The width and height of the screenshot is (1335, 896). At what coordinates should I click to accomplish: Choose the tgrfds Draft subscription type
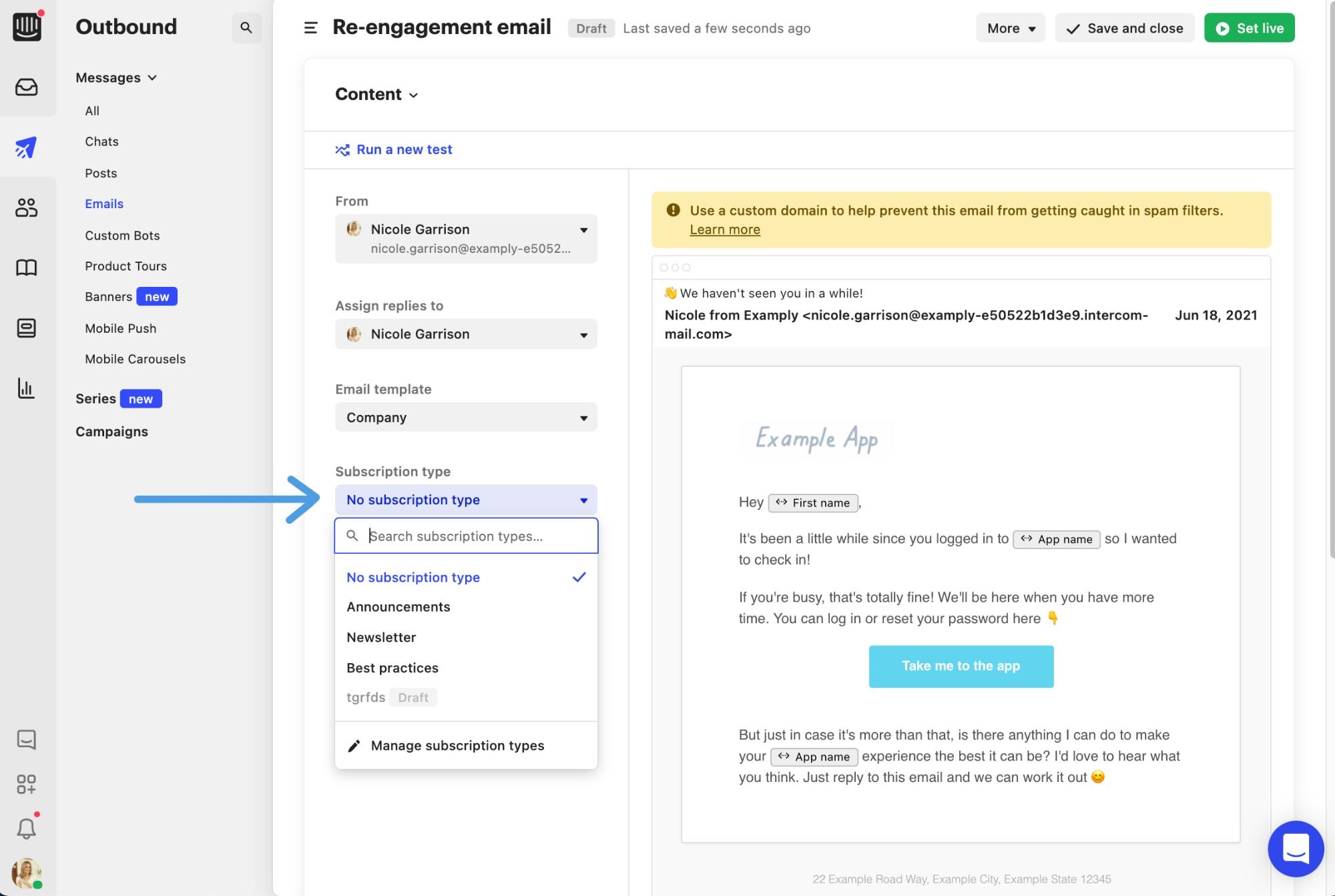466,697
